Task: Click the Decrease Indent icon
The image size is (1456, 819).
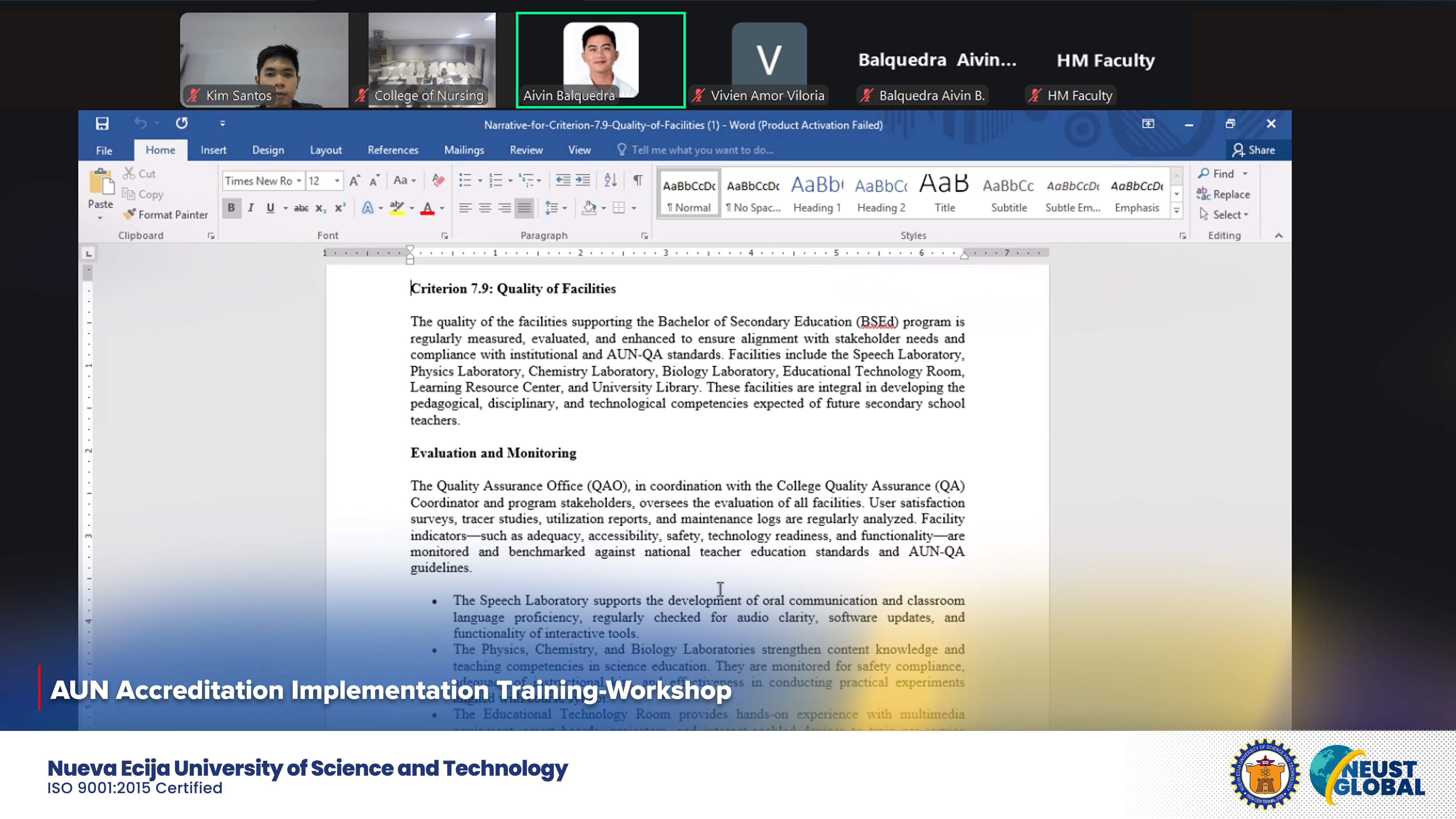Action: [x=563, y=180]
